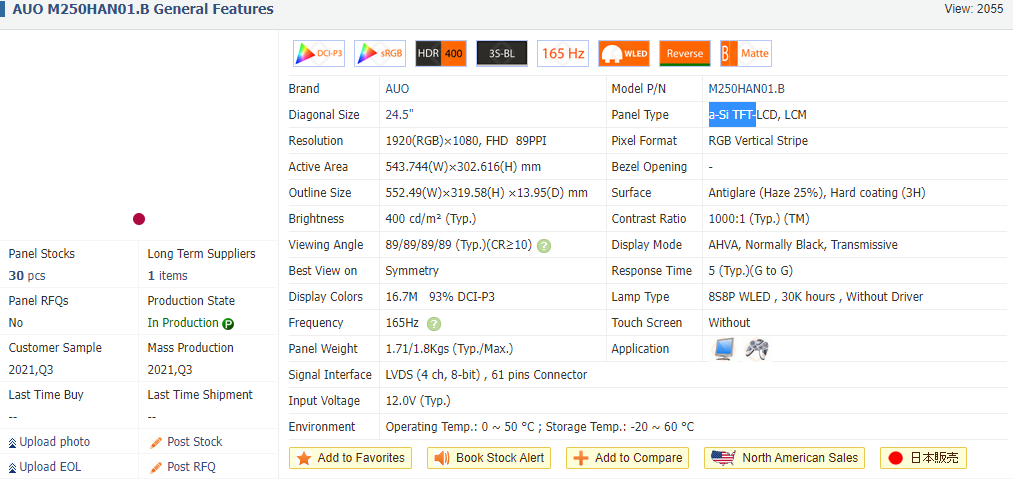
Task: Click the 543.744(W)×302.616(H) mm active area
Action: click(463, 167)
